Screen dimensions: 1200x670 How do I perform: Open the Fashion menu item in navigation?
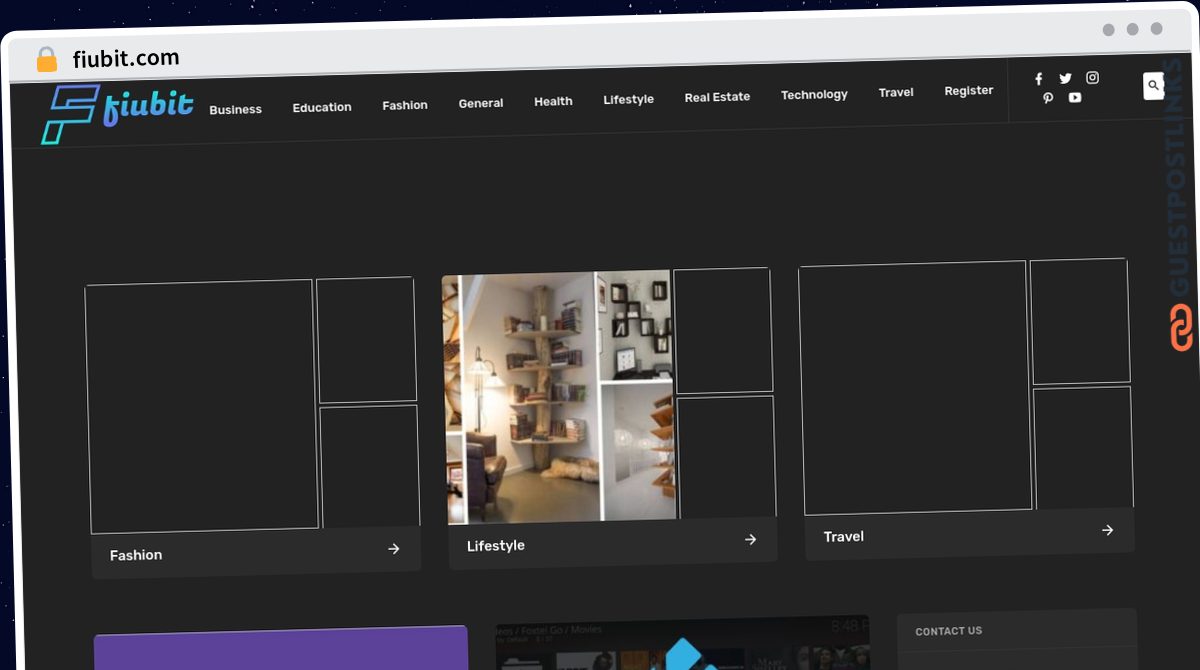click(x=405, y=105)
